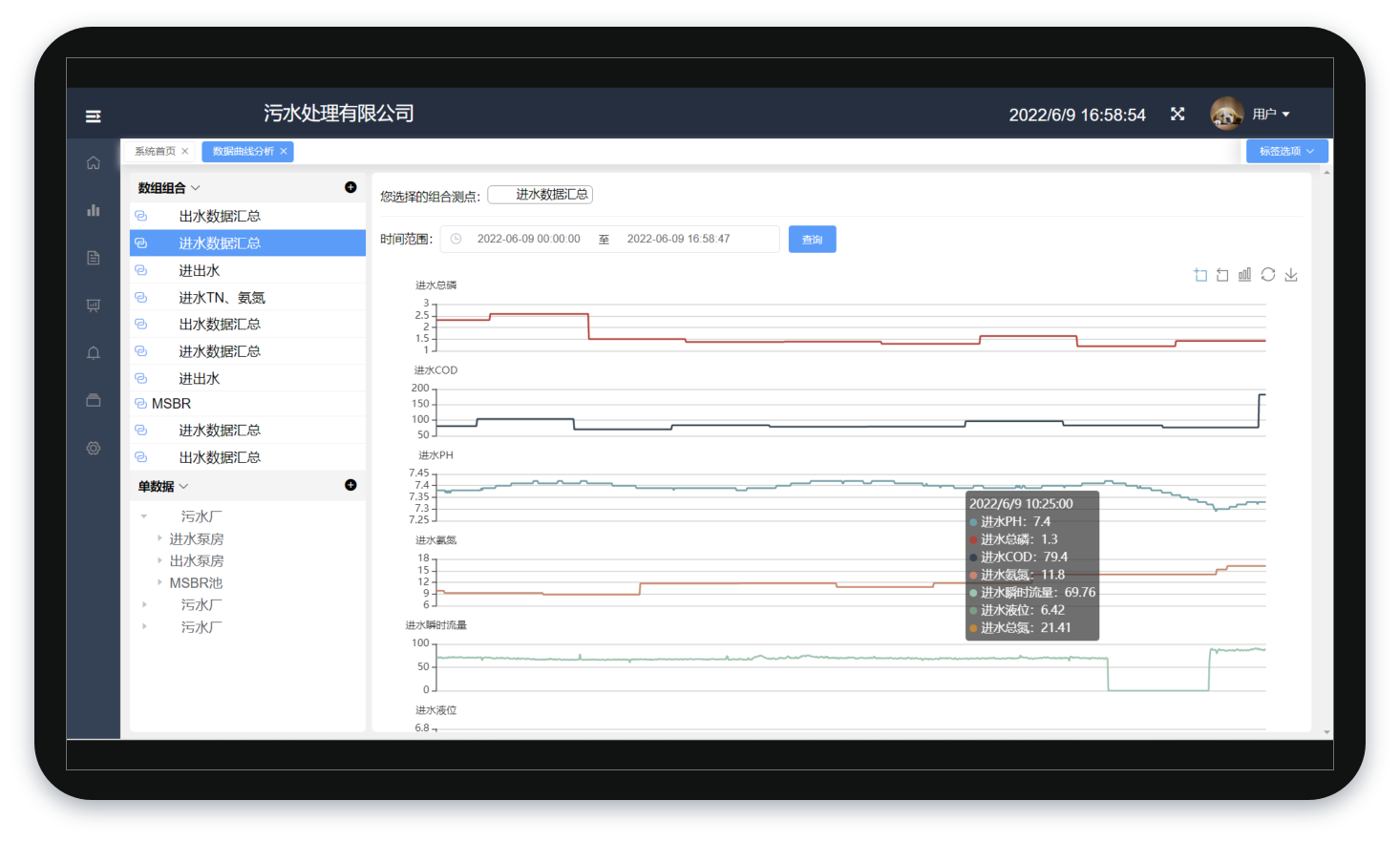Add a new 单数据 with plus icon
This screenshot has height=842, width=1400.
click(x=350, y=485)
